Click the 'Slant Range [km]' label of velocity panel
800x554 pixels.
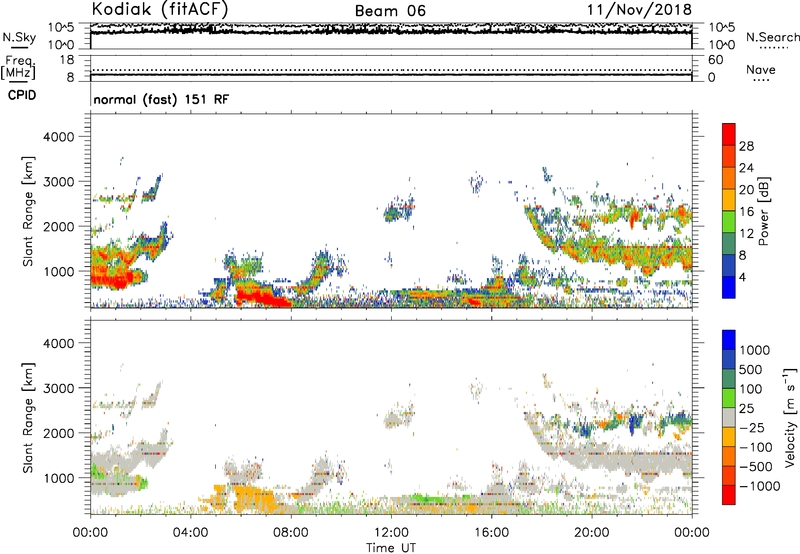28,417
